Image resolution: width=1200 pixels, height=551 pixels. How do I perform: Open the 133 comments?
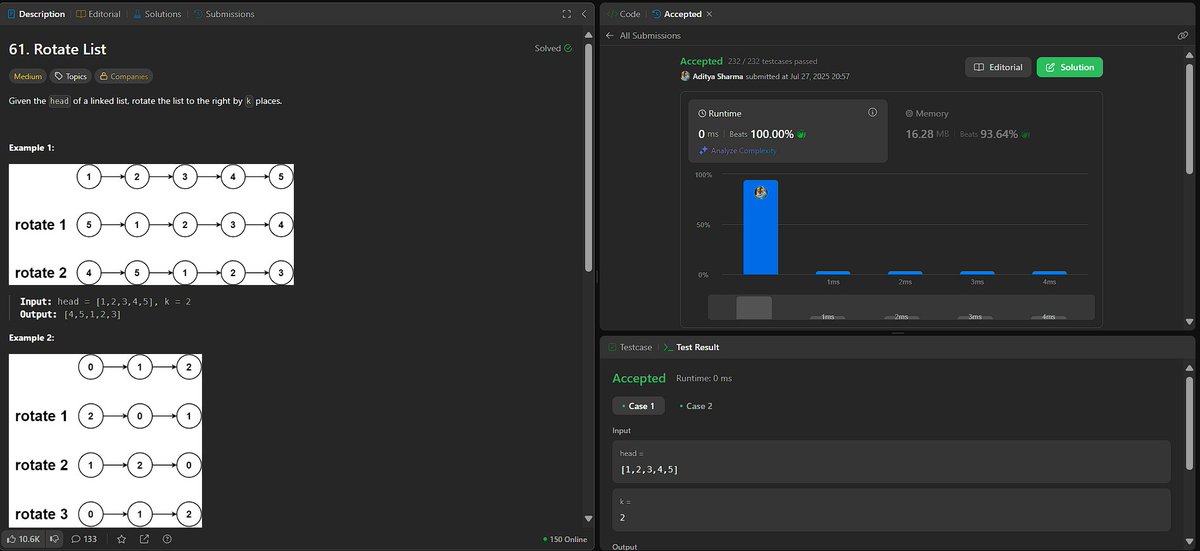click(83, 539)
